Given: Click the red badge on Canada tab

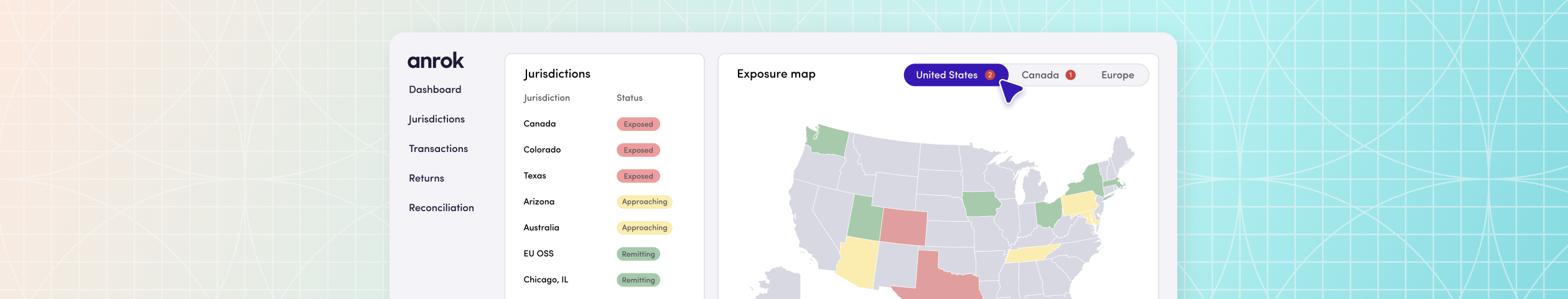Looking at the screenshot, I should pyautogui.click(x=1070, y=75).
